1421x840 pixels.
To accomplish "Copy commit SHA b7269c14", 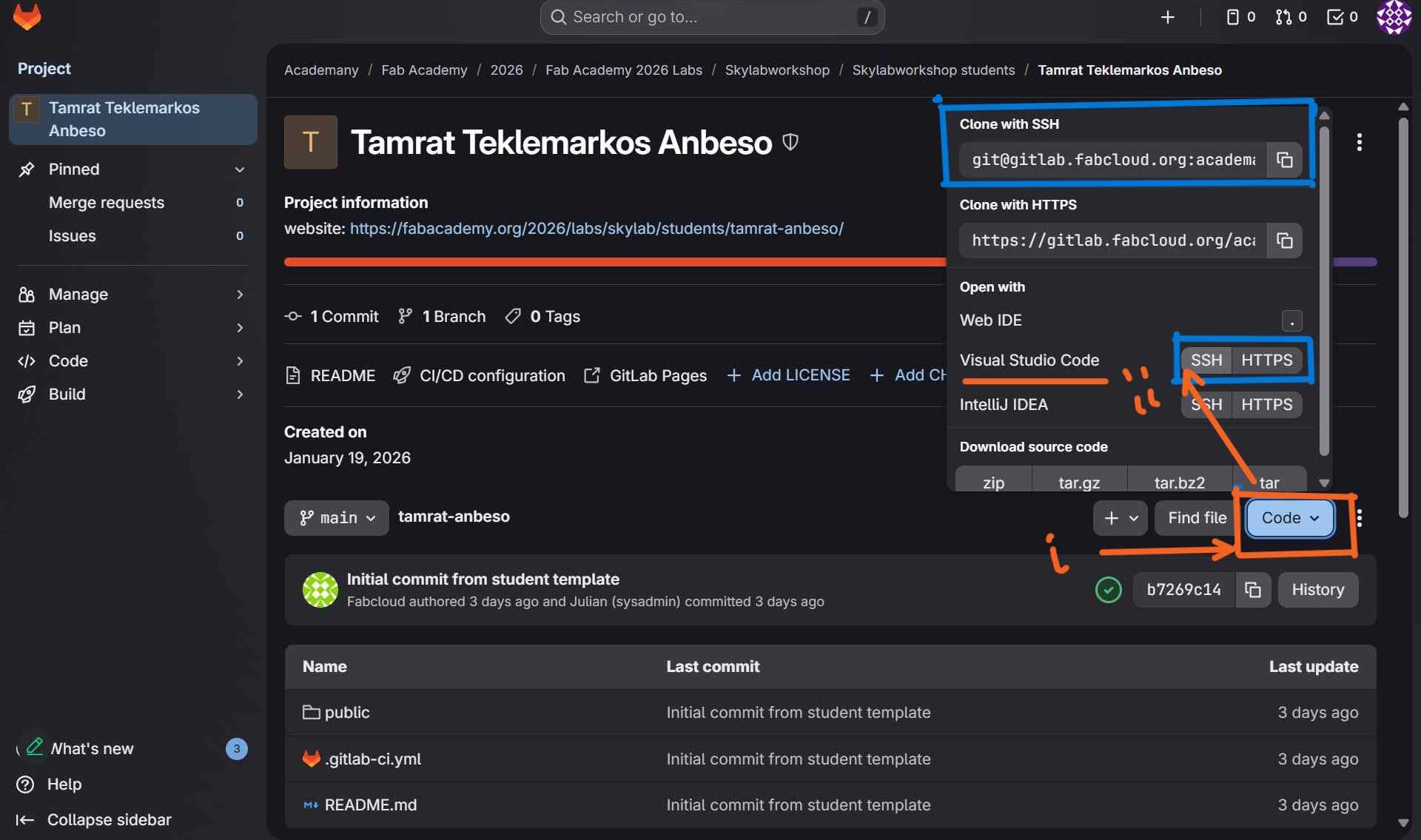I will [1252, 590].
